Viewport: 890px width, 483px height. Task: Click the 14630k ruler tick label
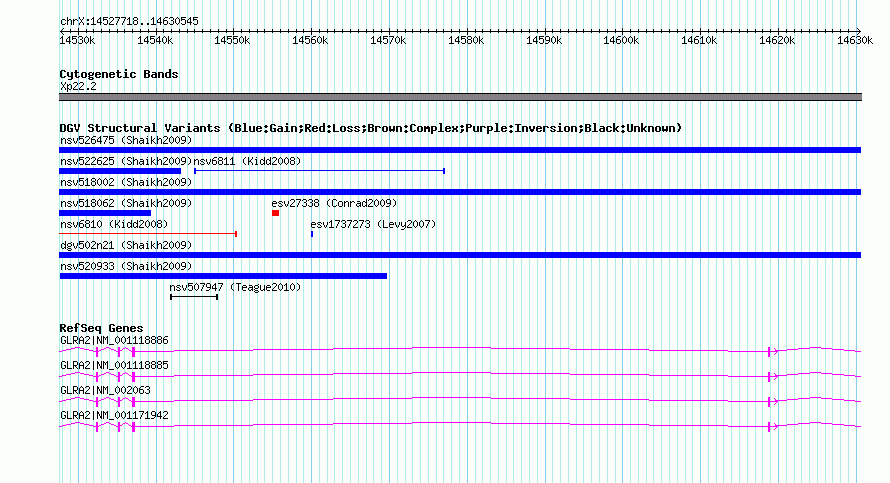[x=855, y=40]
